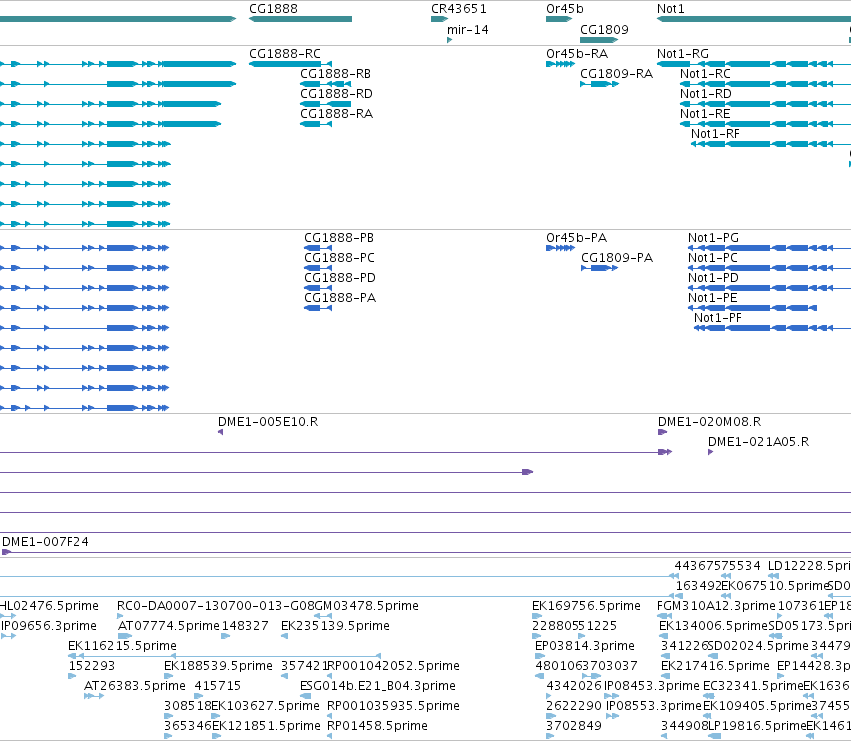Click the CG1809-RA transcript glyph
851x741 pixels.
[600, 84]
